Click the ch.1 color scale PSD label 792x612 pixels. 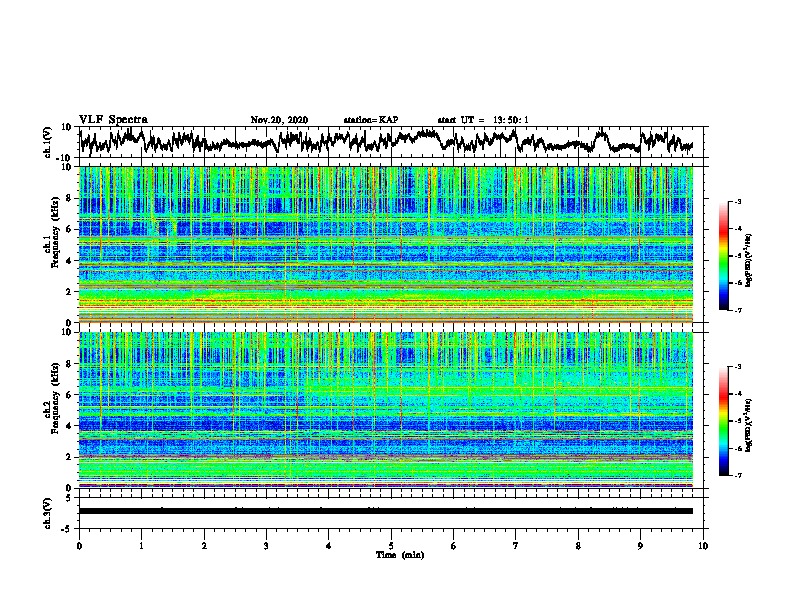(749, 260)
